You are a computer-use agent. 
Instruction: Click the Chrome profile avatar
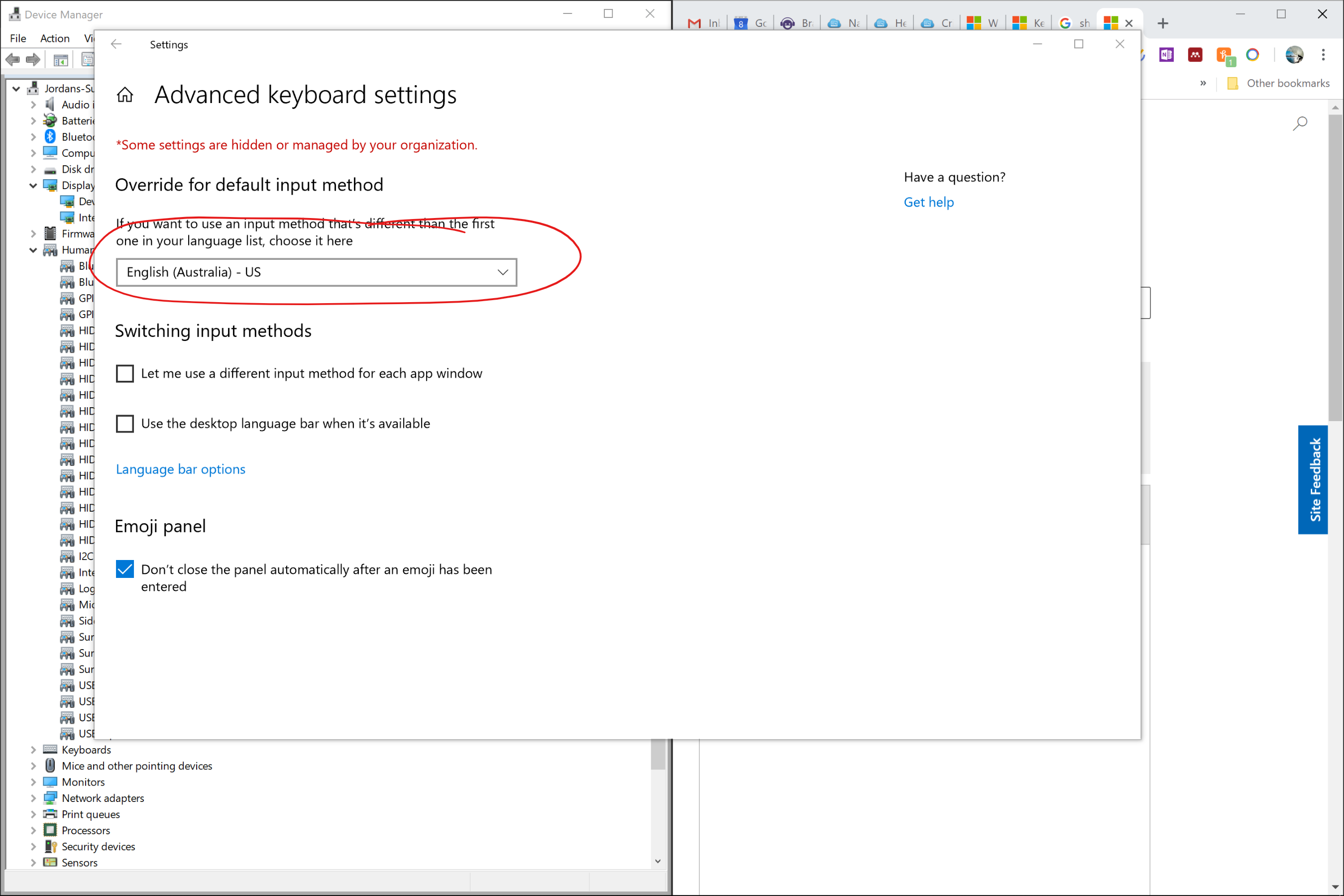[1294, 55]
